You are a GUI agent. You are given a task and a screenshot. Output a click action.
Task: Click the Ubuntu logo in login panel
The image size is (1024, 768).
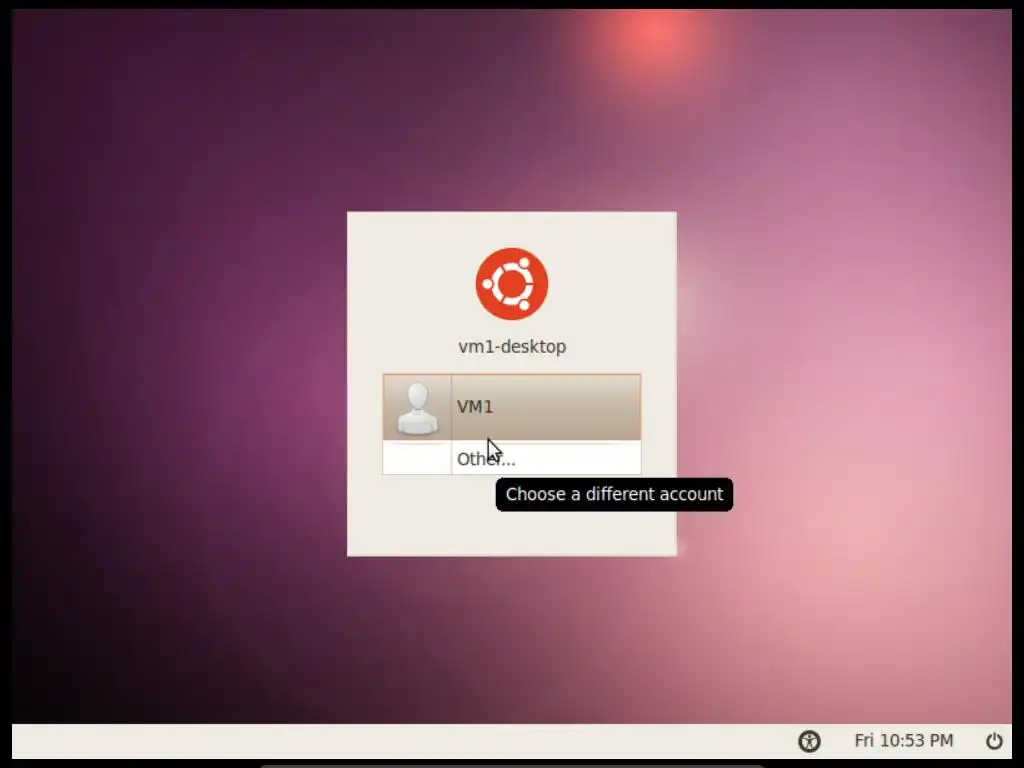511,283
